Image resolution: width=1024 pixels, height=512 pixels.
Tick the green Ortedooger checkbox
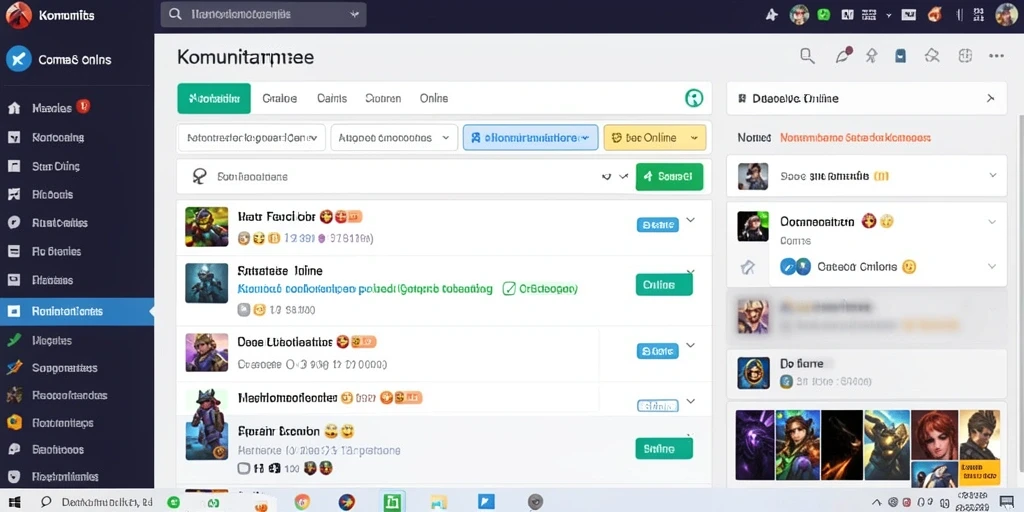509,288
